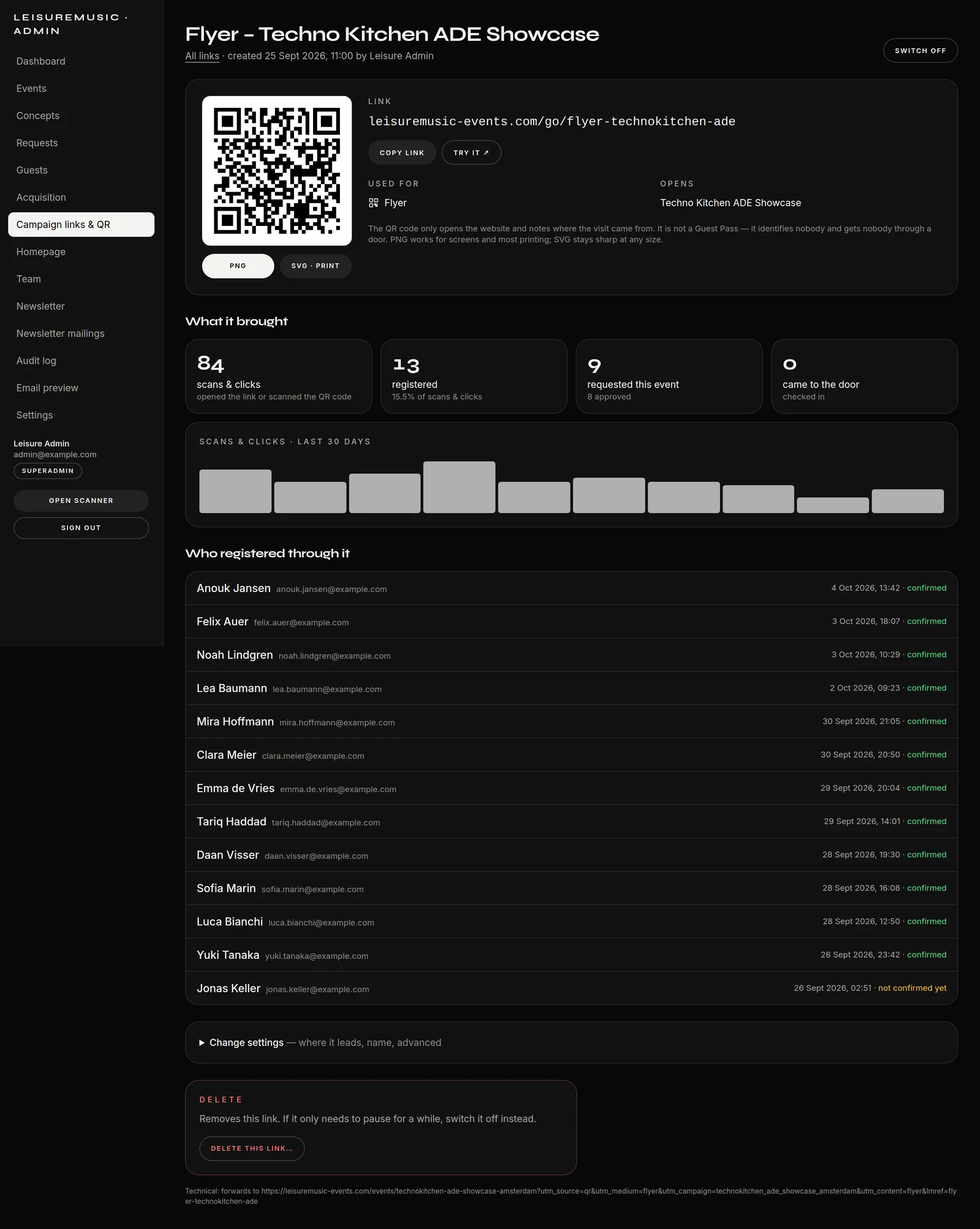Click the 9 requested this event card

[669, 377]
